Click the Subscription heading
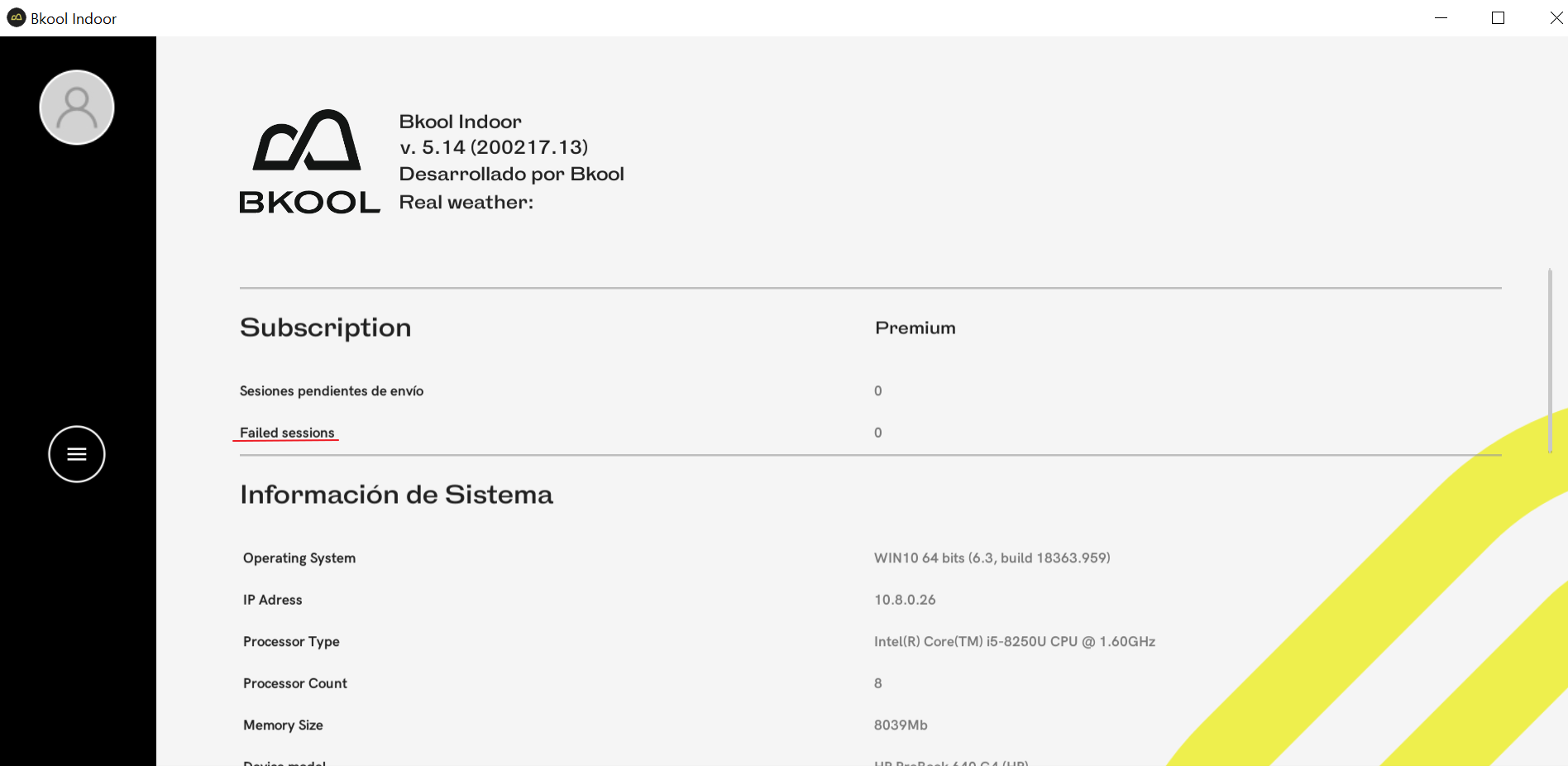Screen dimensions: 1568x766 (325, 328)
